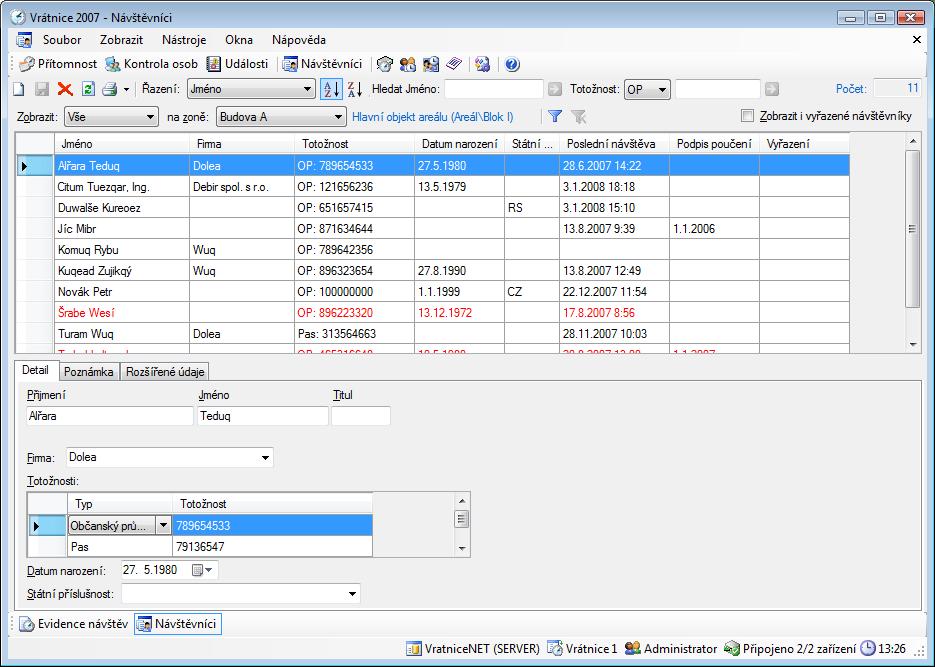Select visitor row Novák Petr
935x667 pixels.
[432, 291]
